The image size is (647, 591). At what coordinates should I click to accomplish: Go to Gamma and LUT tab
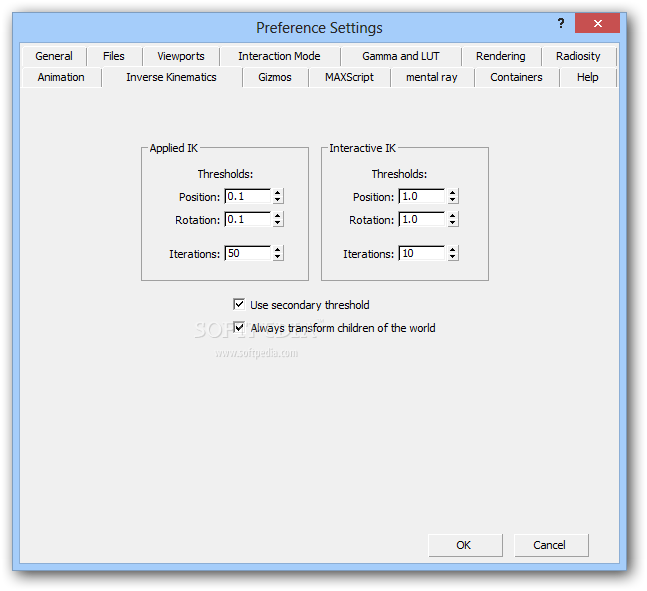click(x=401, y=56)
